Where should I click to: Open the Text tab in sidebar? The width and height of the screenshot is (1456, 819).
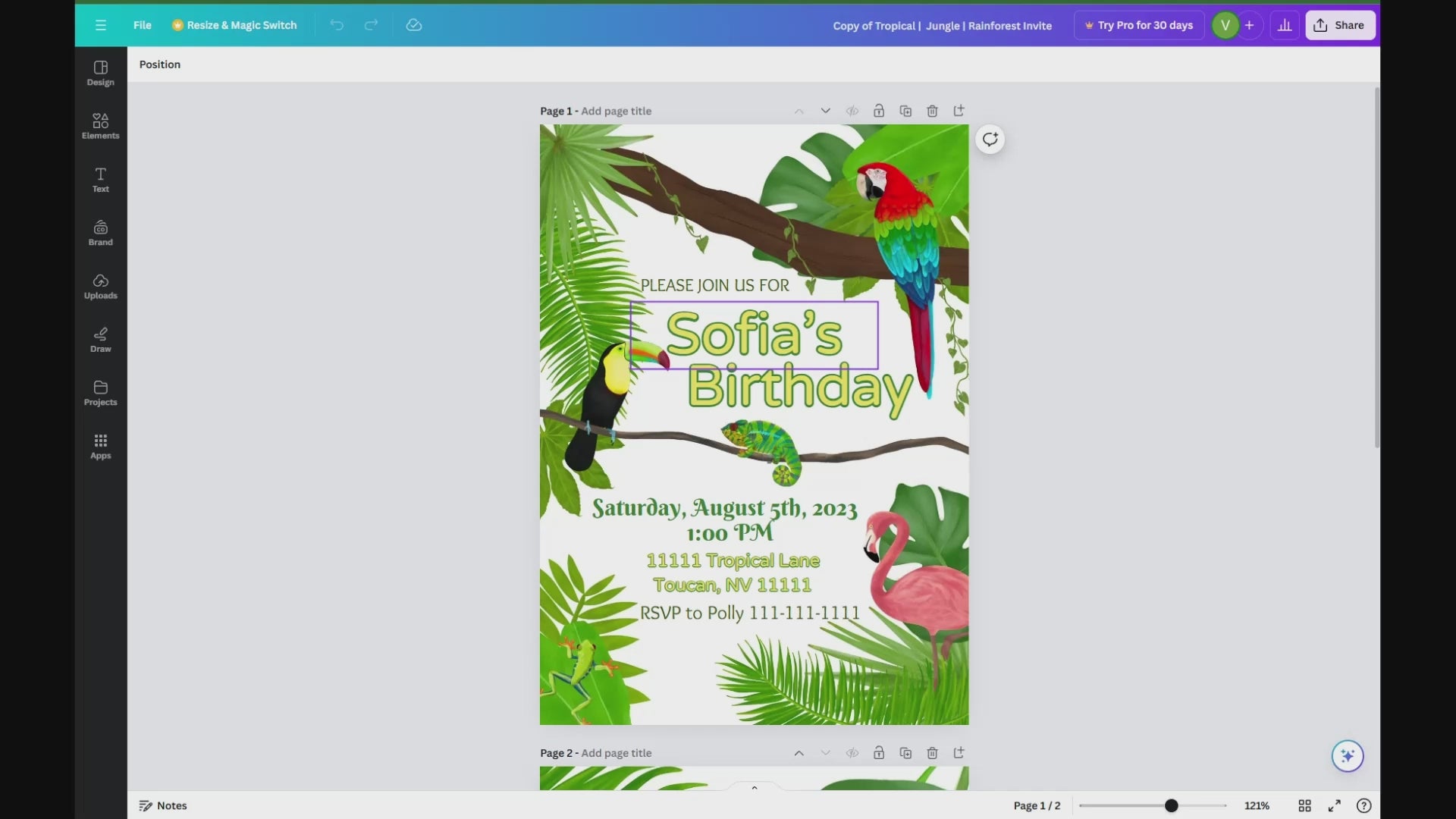pyautogui.click(x=100, y=180)
